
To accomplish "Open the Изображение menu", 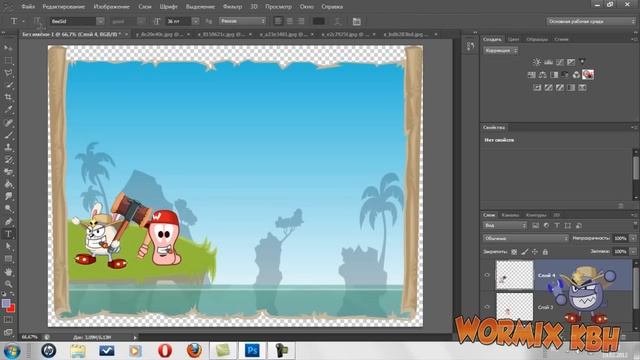I will 111,7.
